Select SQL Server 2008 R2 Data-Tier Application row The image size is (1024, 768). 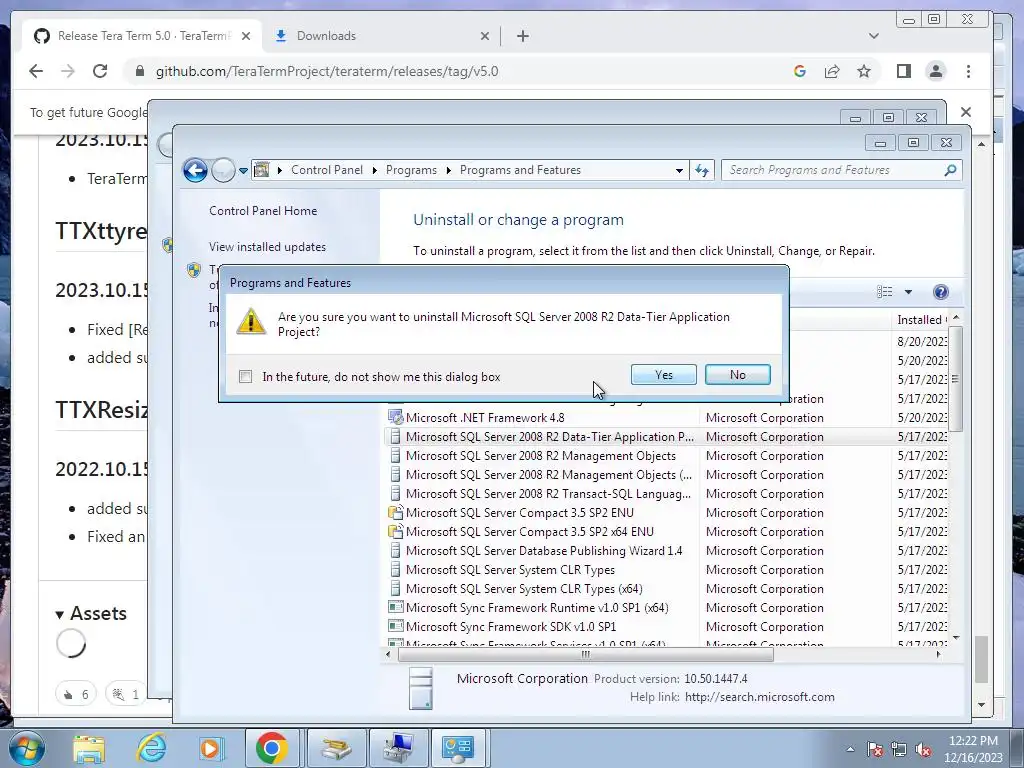(666, 437)
